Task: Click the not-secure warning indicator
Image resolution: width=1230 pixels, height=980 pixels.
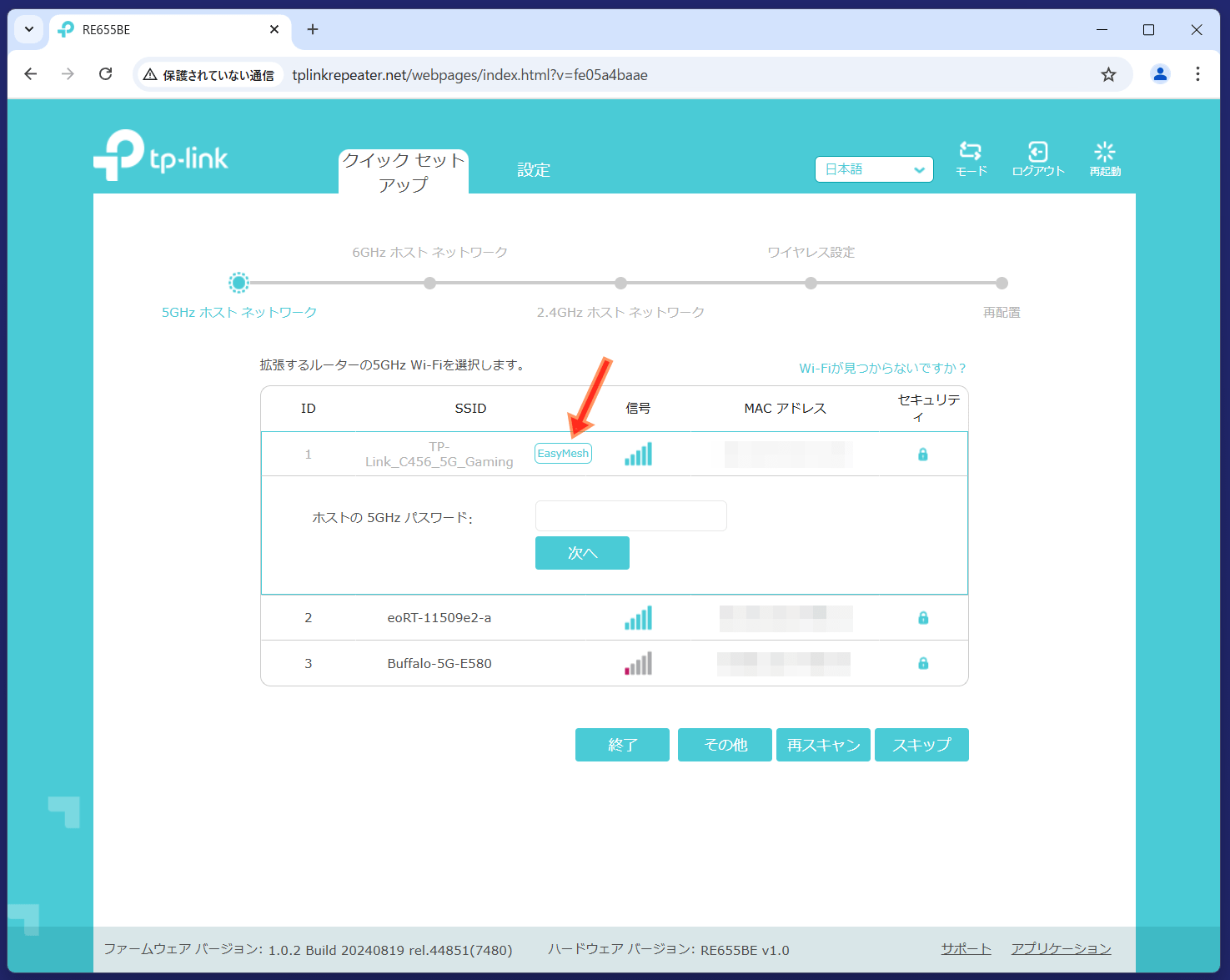Action: (209, 75)
